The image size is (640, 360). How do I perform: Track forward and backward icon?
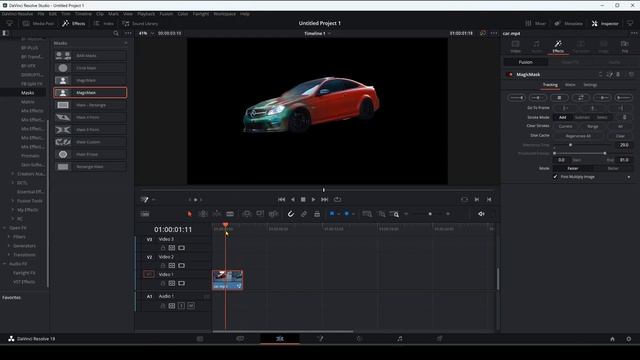(581, 98)
